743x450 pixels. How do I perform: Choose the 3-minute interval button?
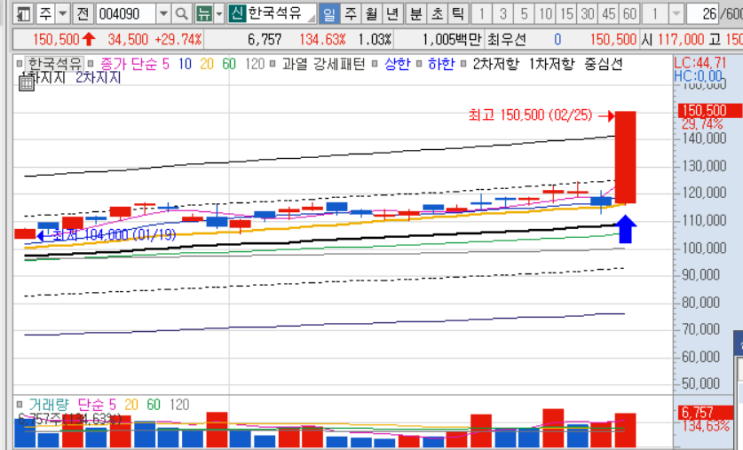point(503,14)
